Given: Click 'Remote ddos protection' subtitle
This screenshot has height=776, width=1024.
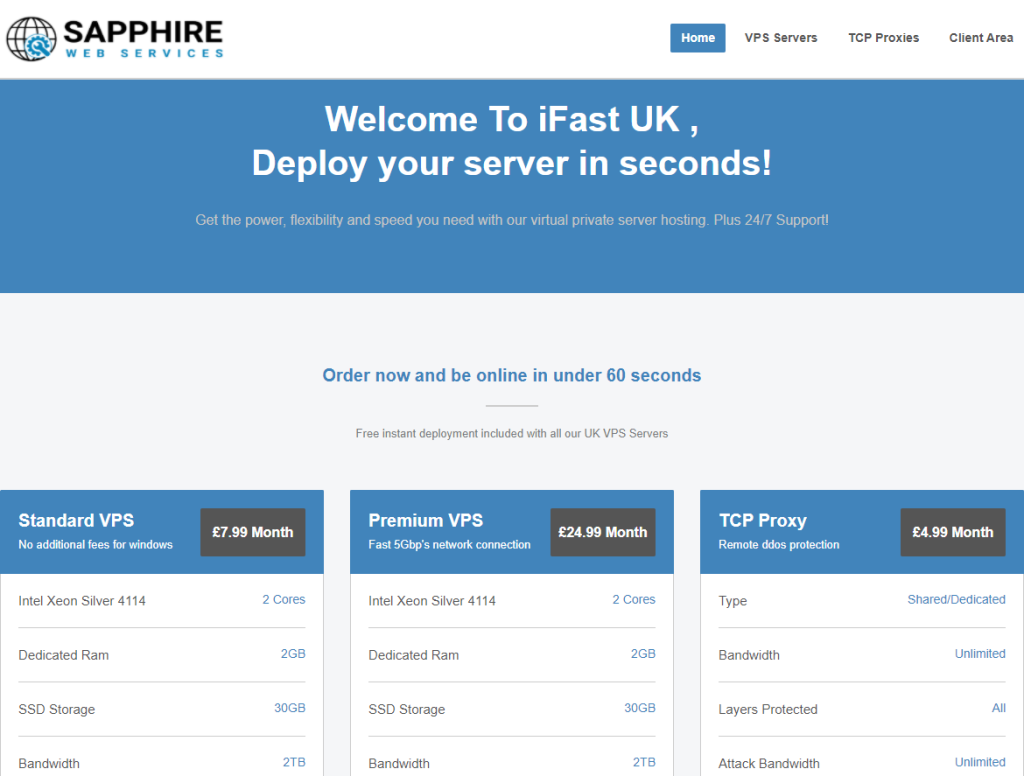Looking at the screenshot, I should coord(778,545).
